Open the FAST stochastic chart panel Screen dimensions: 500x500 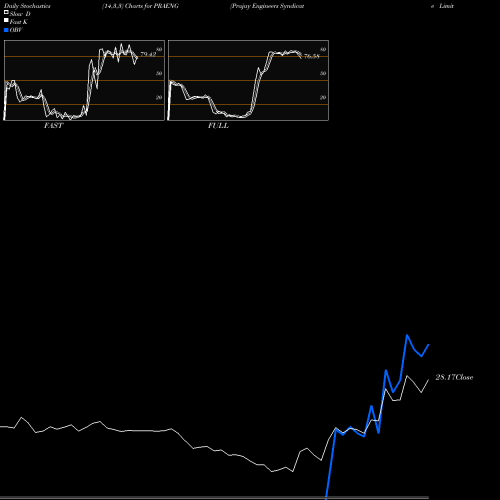tap(84, 80)
